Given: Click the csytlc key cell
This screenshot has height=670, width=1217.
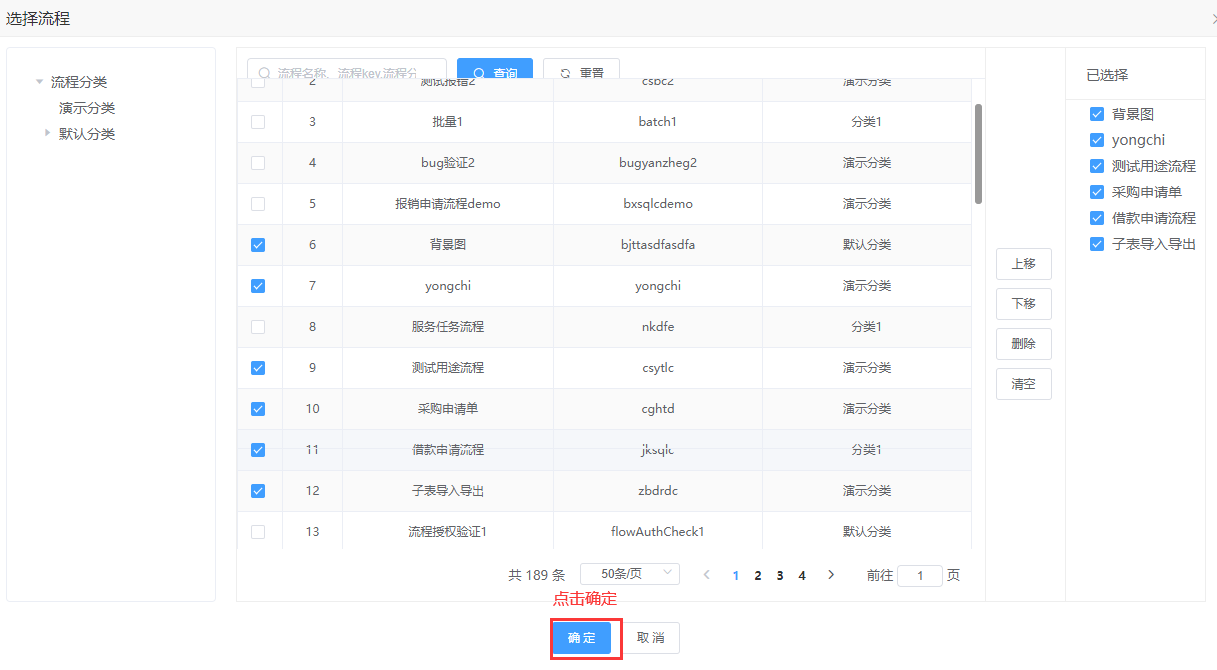Looking at the screenshot, I should [658, 368].
